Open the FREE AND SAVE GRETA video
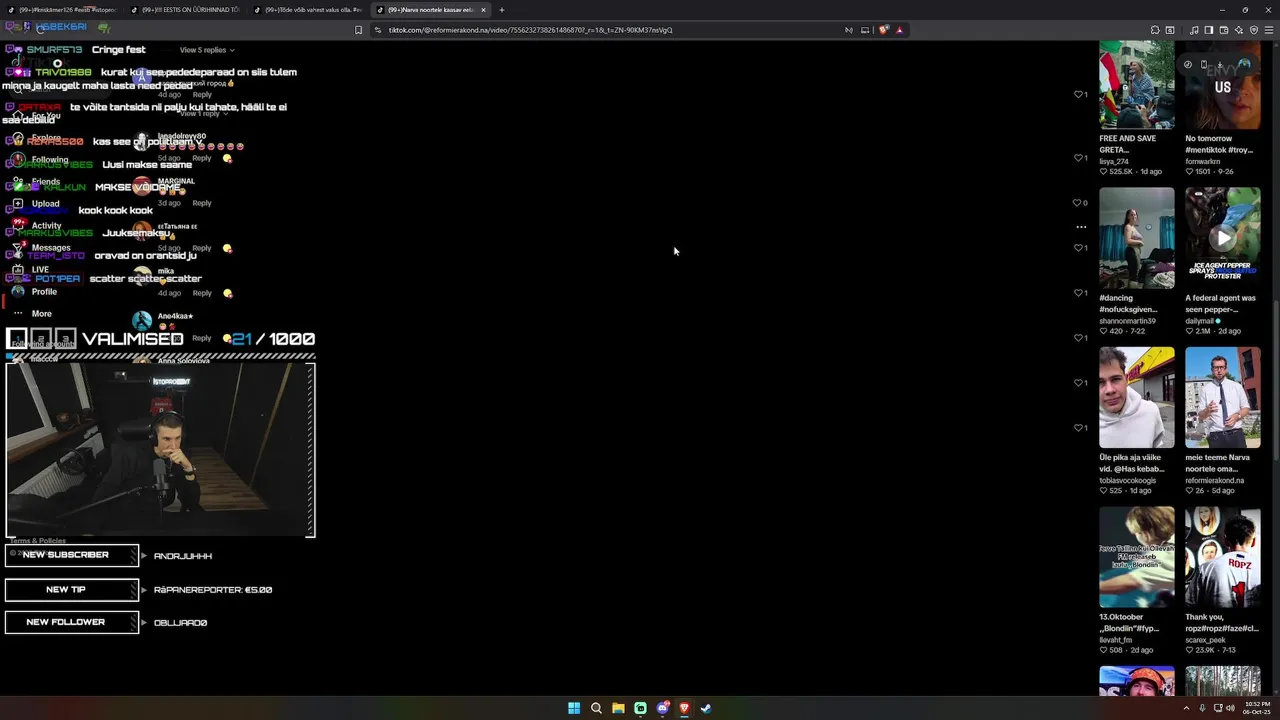The height and width of the screenshot is (720, 1280). click(1137, 84)
